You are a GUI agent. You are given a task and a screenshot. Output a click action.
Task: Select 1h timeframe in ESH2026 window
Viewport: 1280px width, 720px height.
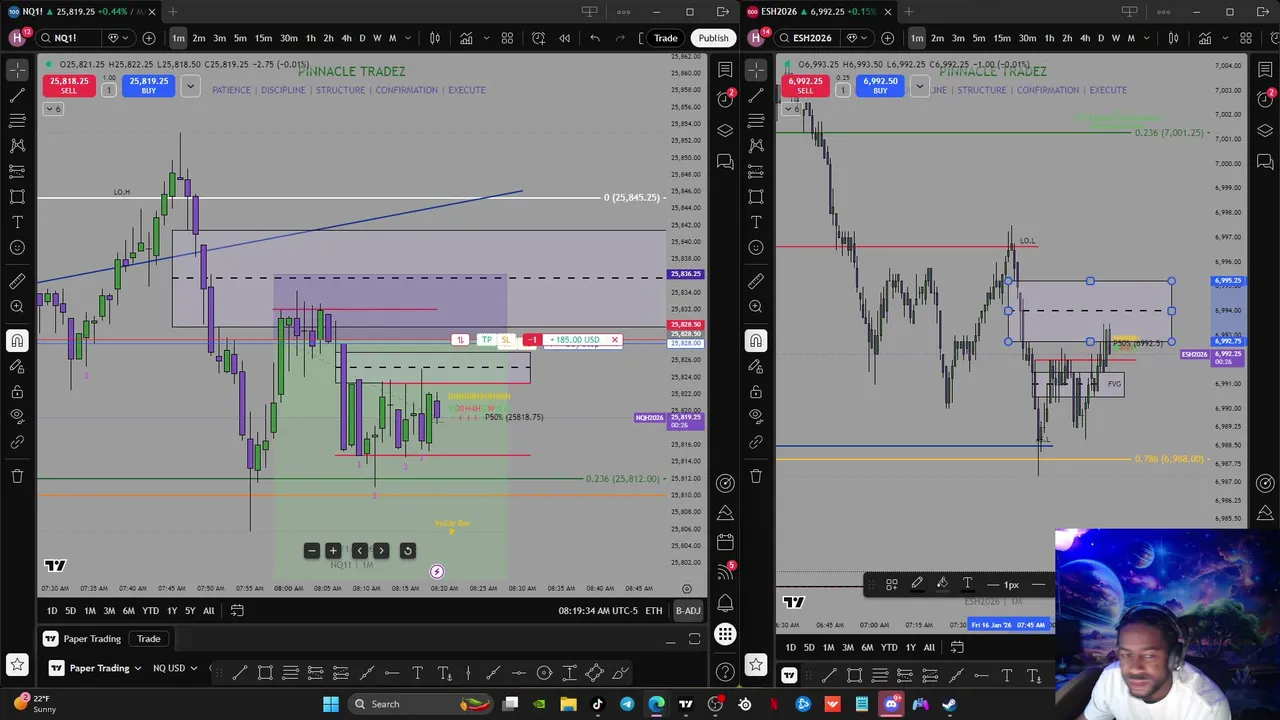(x=1049, y=38)
